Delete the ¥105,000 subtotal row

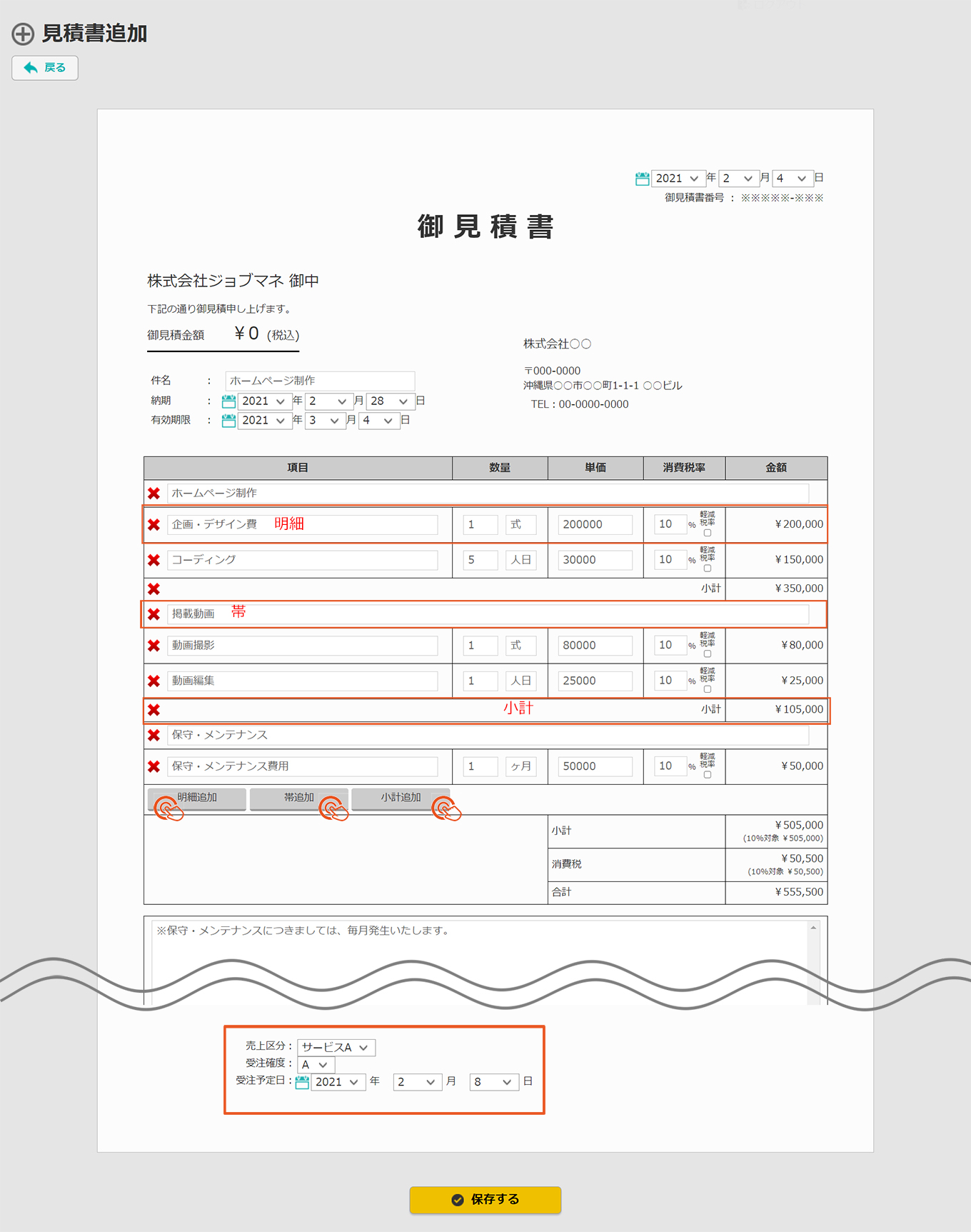154,710
